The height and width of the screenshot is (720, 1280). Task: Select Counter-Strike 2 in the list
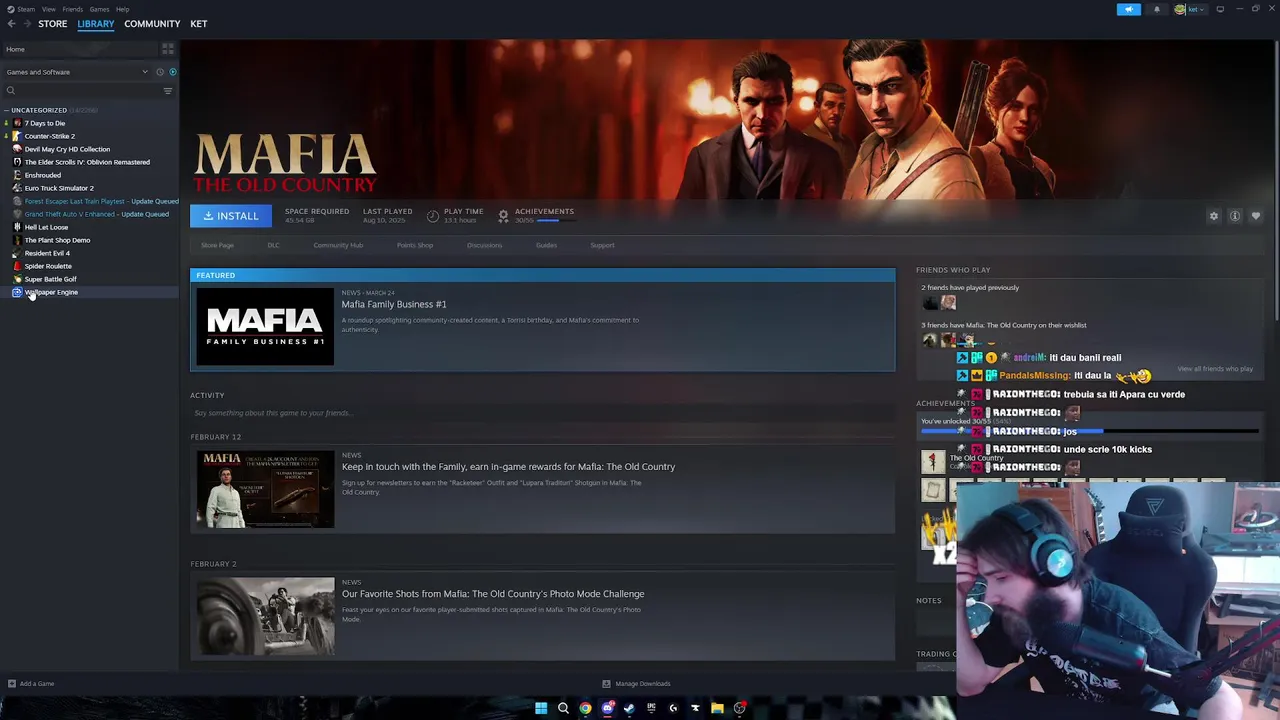coord(50,136)
